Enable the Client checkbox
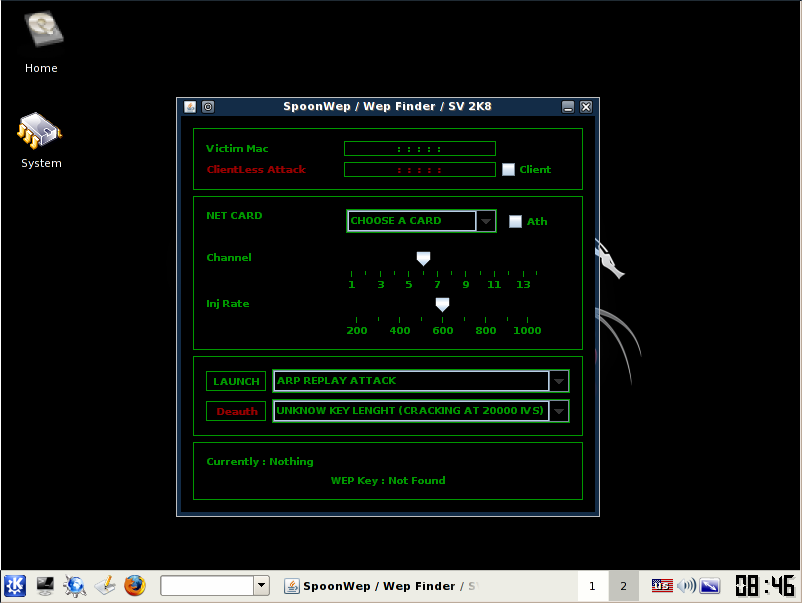The image size is (802, 603). pyautogui.click(x=508, y=169)
